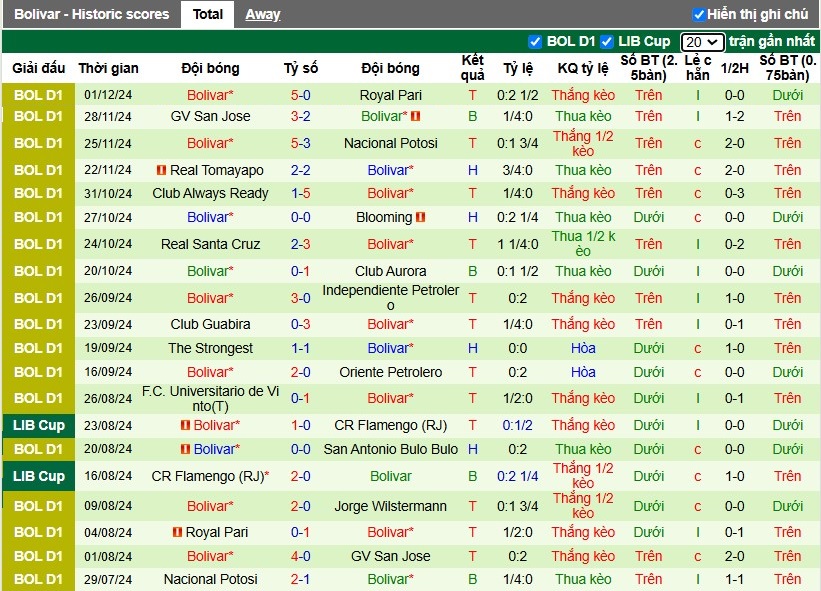Open the 5-0 score against Royal Pari
The width and height of the screenshot is (821, 591).
301,95
